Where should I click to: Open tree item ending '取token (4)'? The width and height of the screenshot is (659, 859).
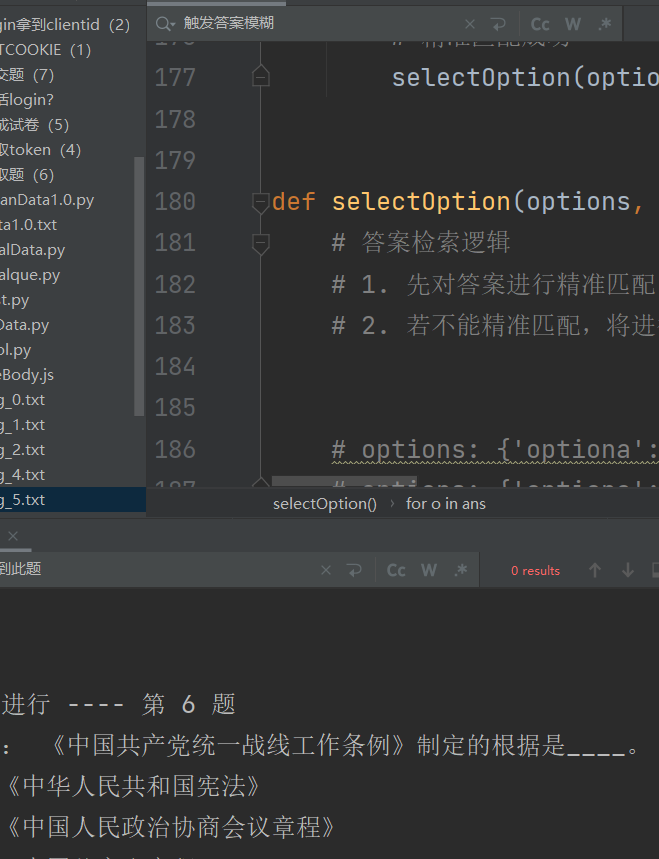click(41, 150)
